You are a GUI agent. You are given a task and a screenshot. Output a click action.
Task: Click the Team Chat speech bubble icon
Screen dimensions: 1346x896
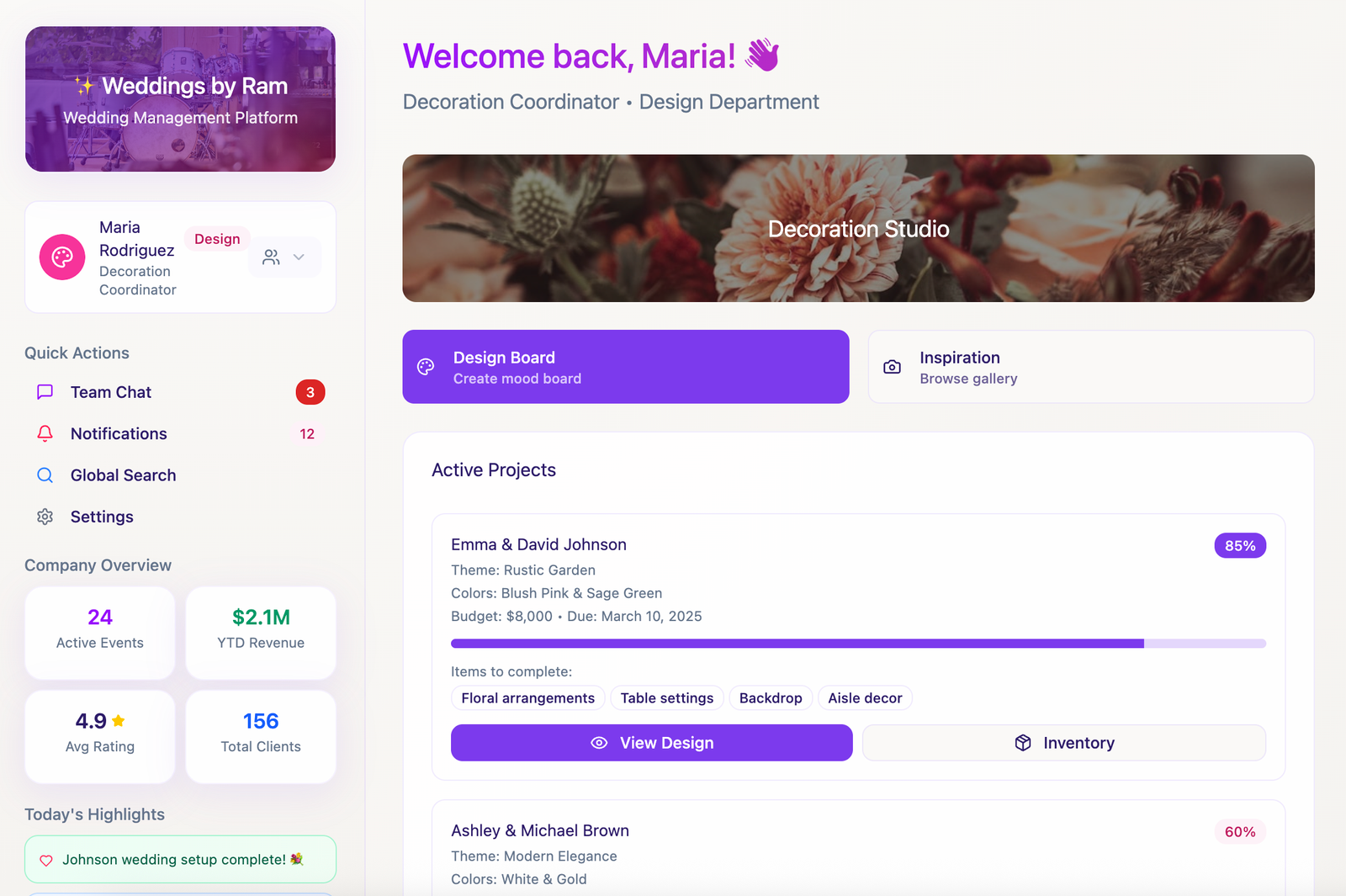coord(45,392)
